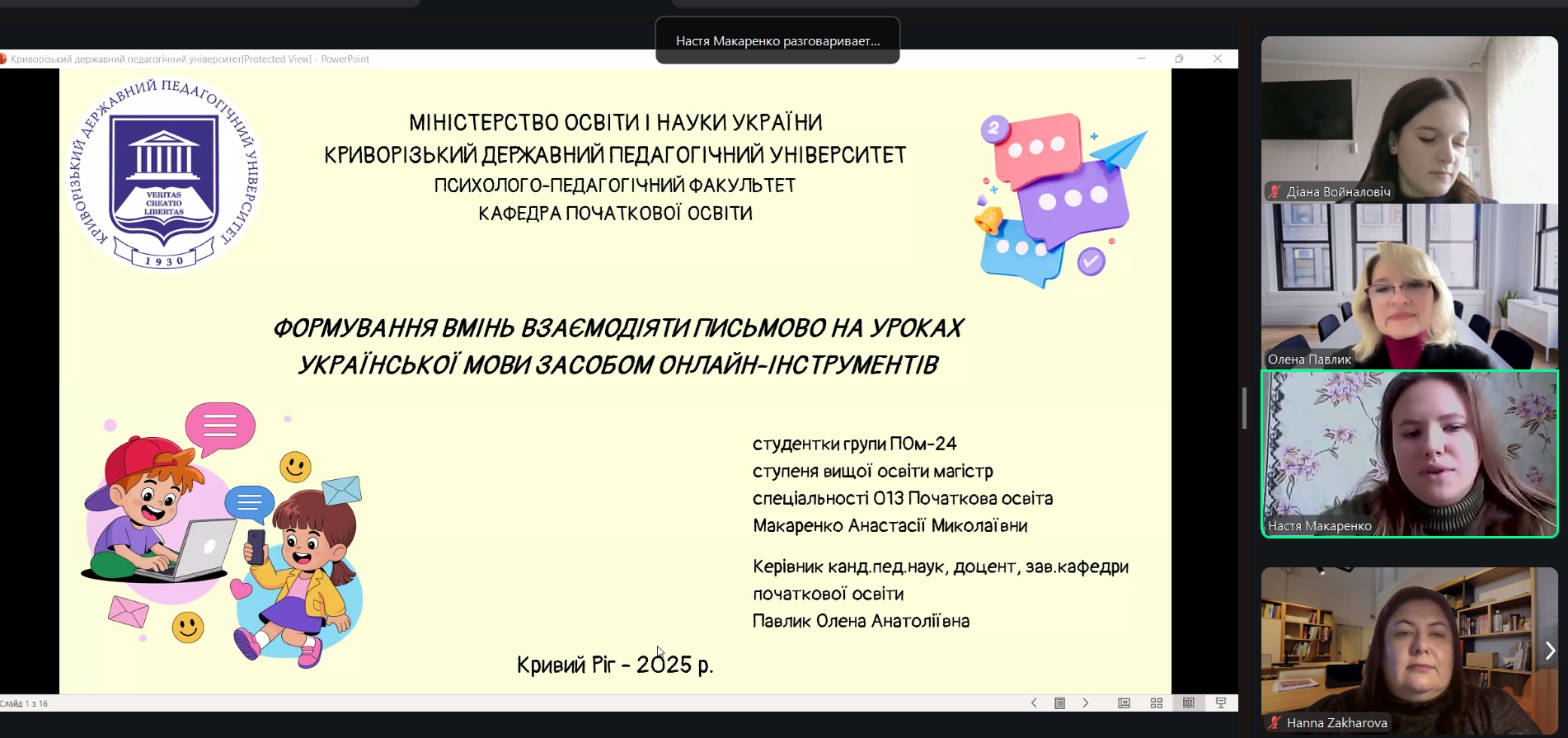
Task: Select Олена Павлик video tile
Action: click(x=1409, y=286)
